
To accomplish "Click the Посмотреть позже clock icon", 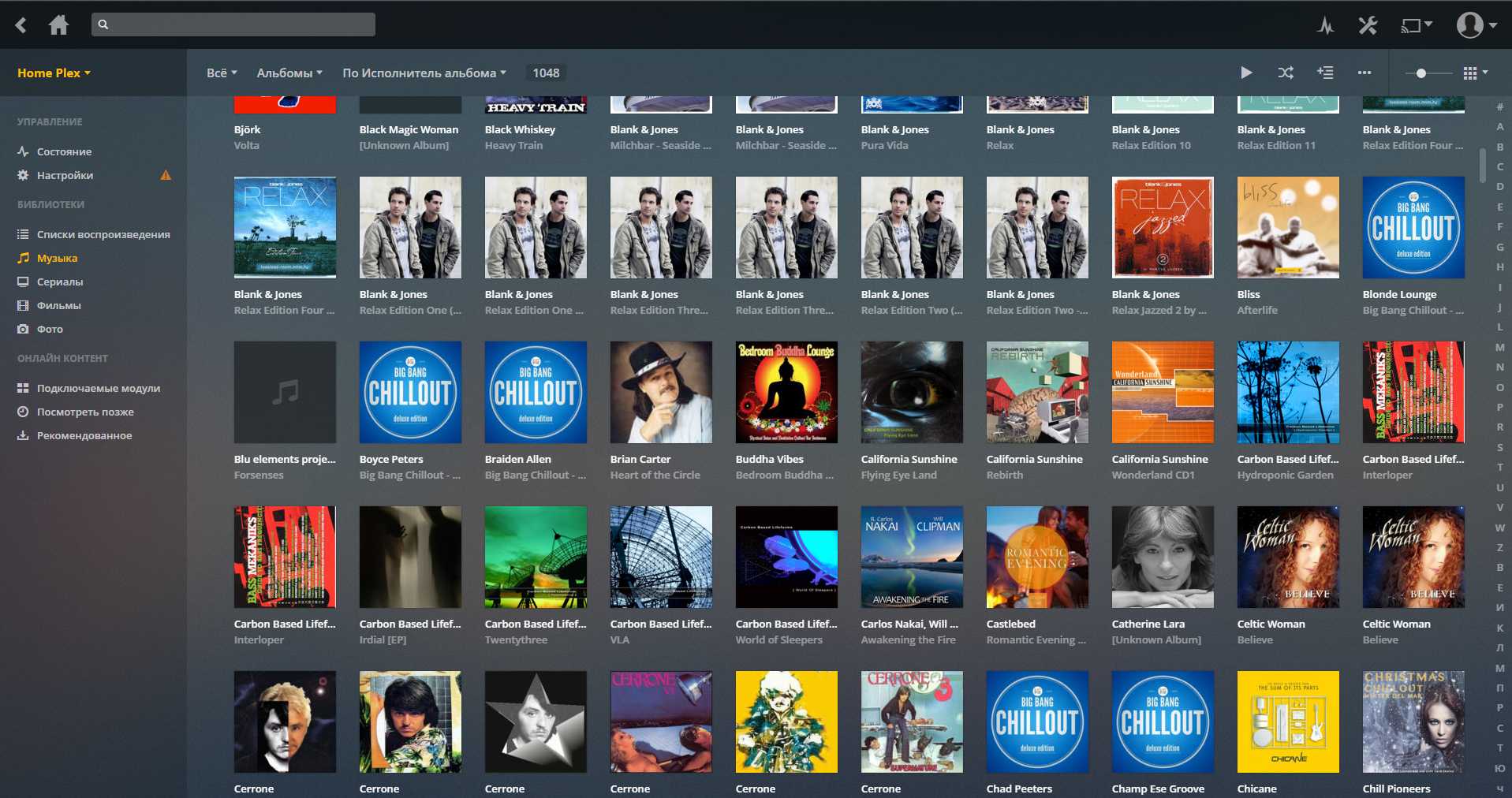I will pyautogui.click(x=23, y=412).
